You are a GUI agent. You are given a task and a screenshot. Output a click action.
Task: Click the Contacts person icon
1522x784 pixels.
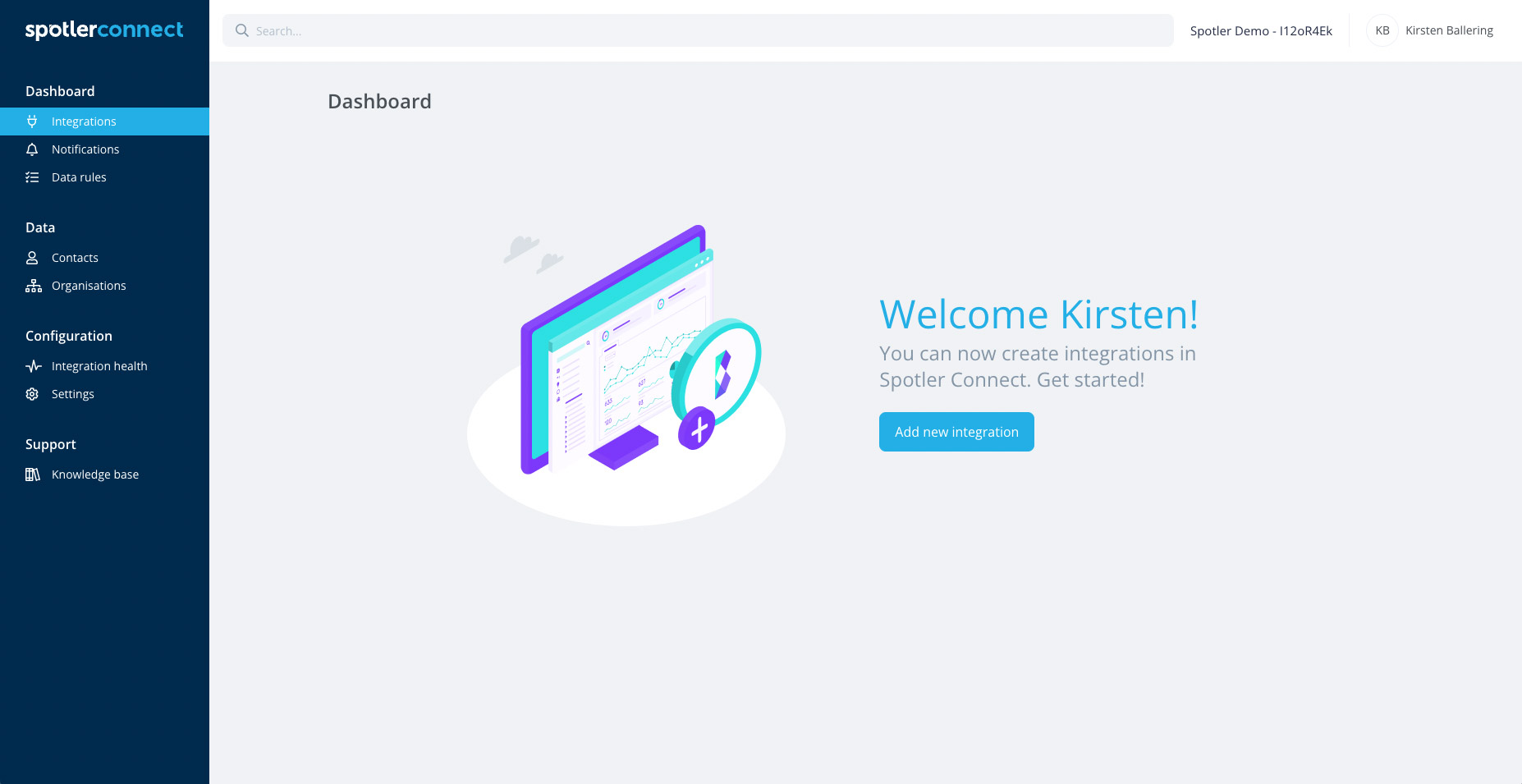[32, 258]
